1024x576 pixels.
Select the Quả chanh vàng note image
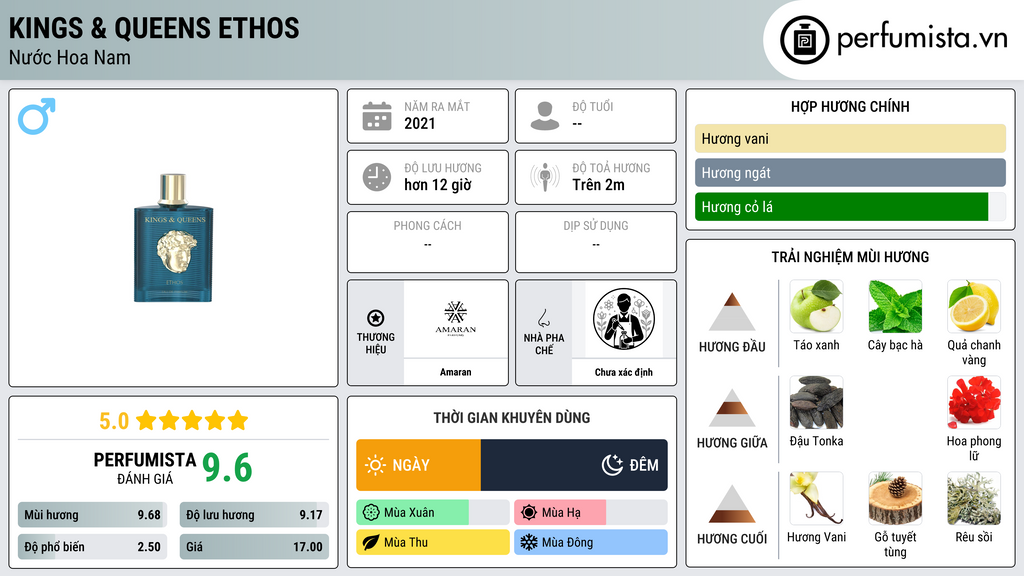point(974,306)
